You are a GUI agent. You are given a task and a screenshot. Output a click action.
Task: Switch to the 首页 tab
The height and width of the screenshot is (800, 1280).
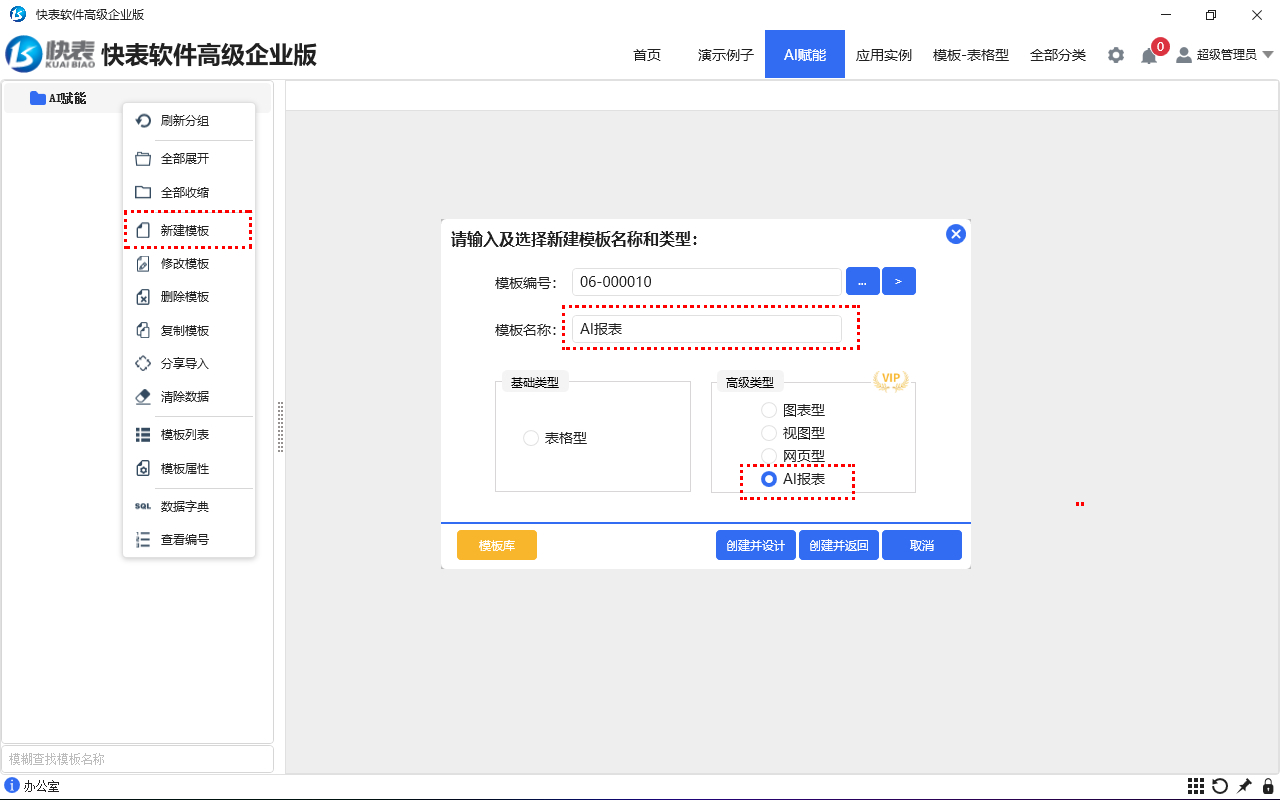tap(647, 55)
